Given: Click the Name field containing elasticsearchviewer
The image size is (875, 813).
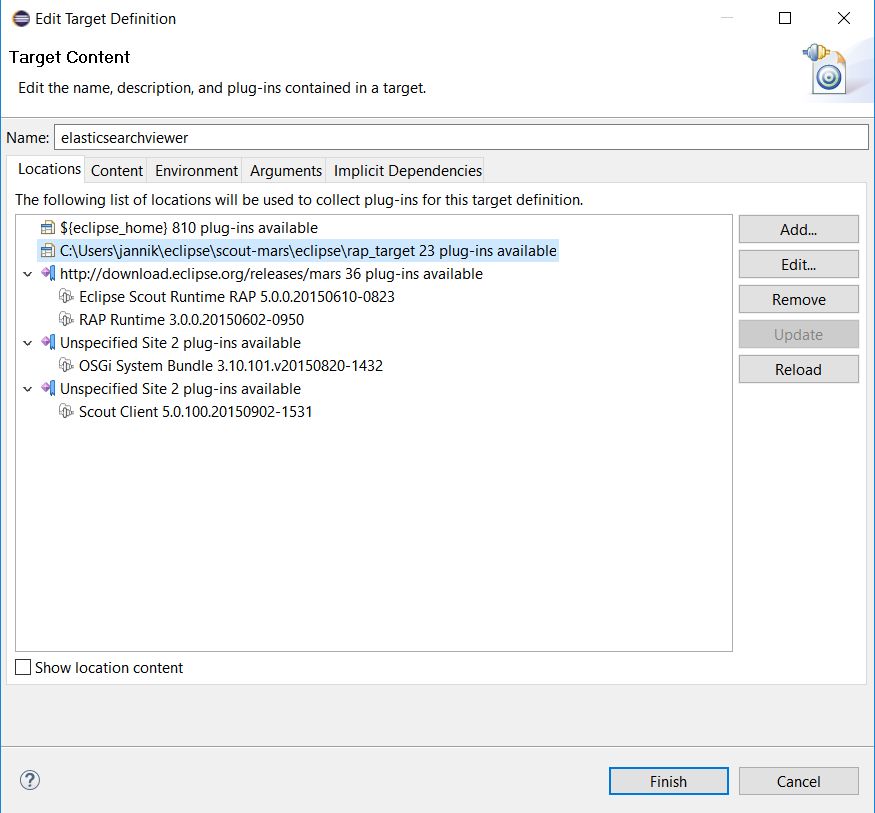Looking at the screenshot, I should 461,137.
